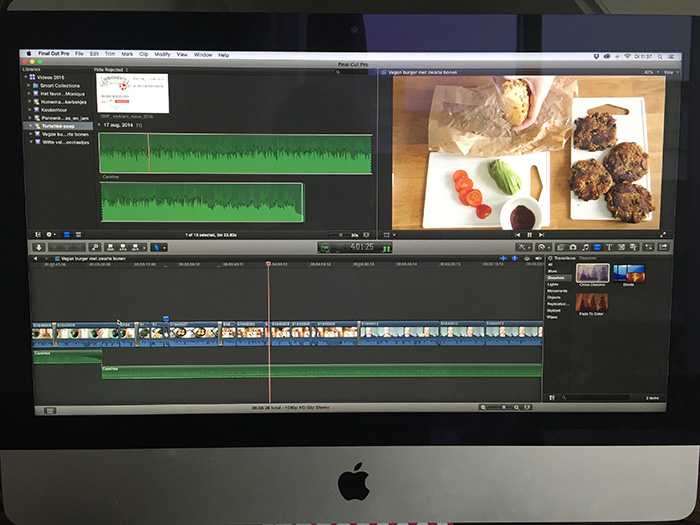Viewport: 700px width, 525px height.
Task: Select the Cross Dissolve transition thumbnail
Action: [592, 273]
